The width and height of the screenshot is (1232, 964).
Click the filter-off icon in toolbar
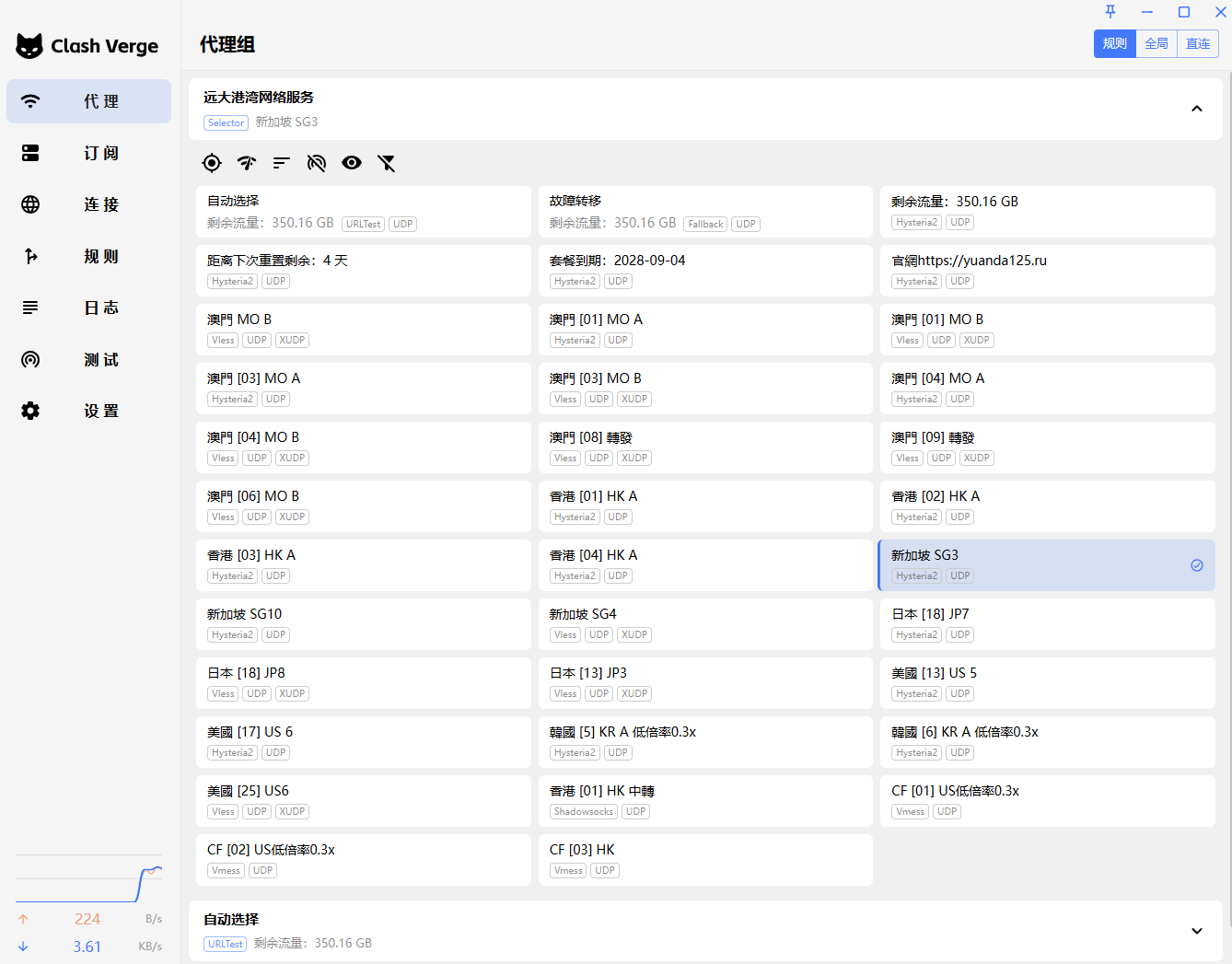click(387, 163)
